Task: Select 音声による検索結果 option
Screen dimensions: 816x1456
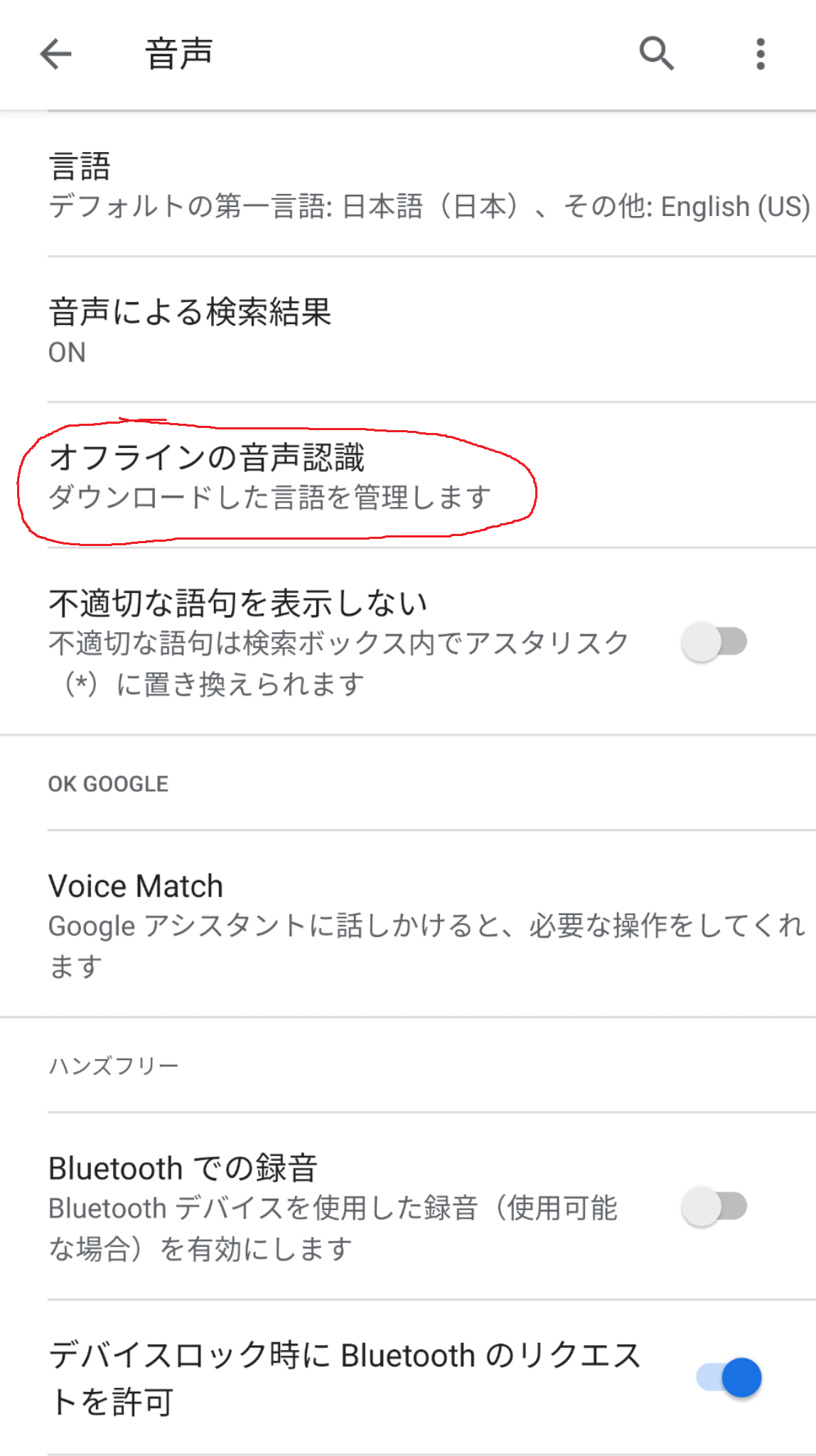Action: [x=190, y=312]
